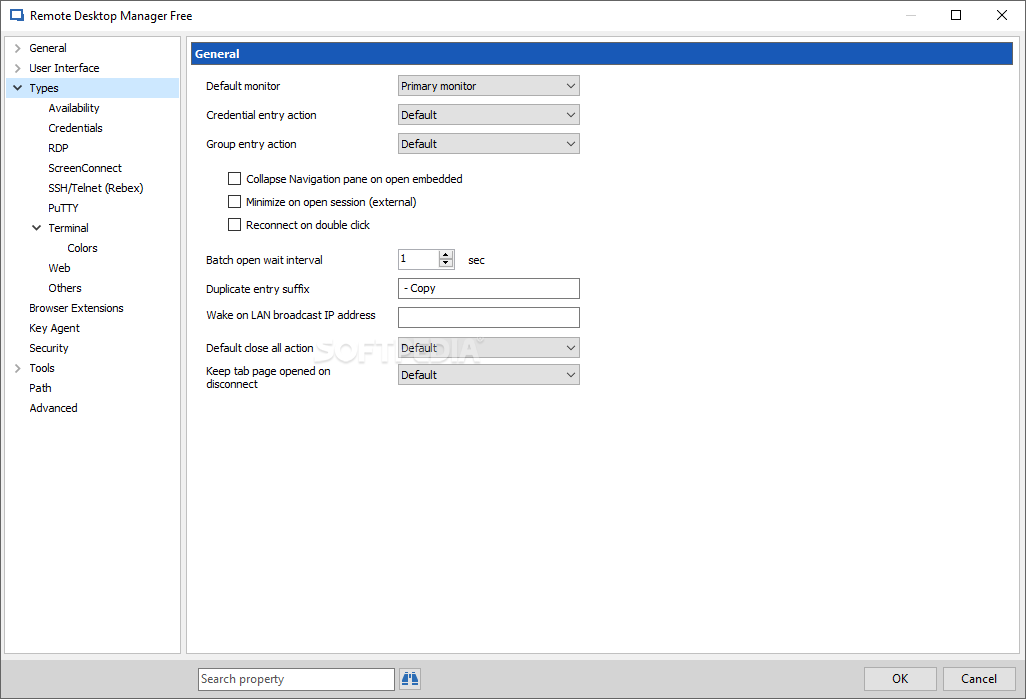Open Web type settings

59,268
